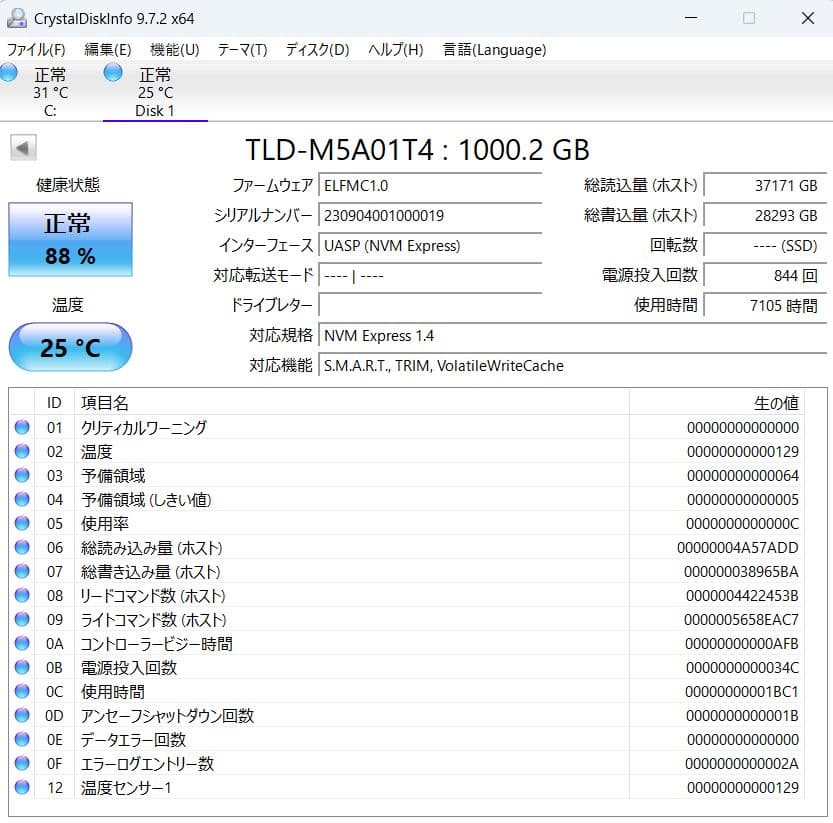Click status orb for ID 0A コントローラービジー時間
Image resolution: width=833 pixels, height=823 pixels.
[x=22, y=643]
